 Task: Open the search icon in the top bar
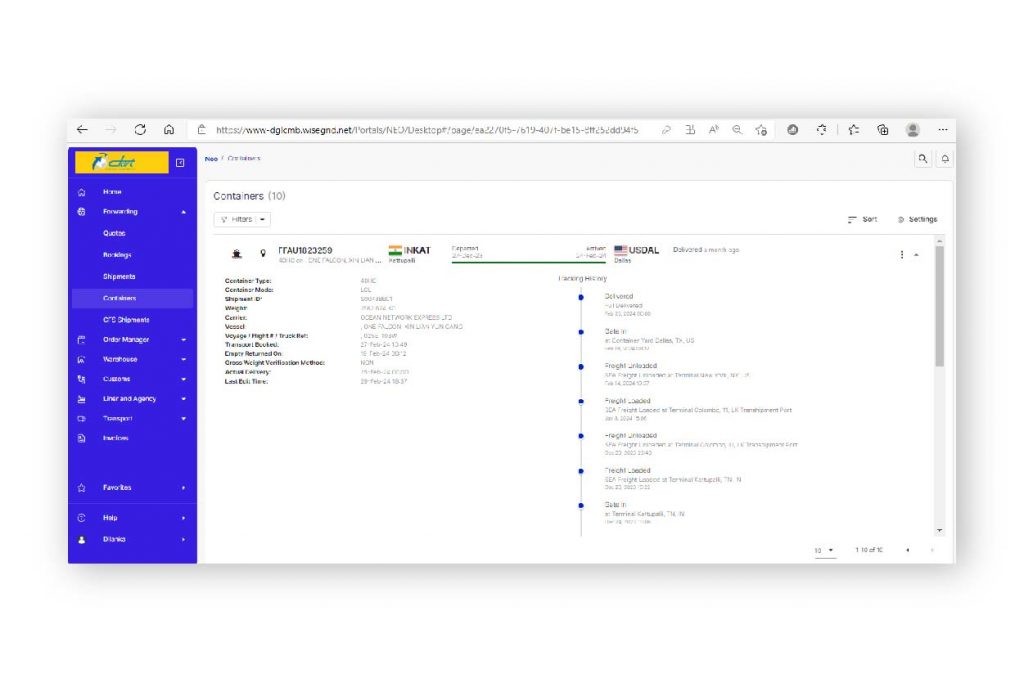click(x=923, y=159)
